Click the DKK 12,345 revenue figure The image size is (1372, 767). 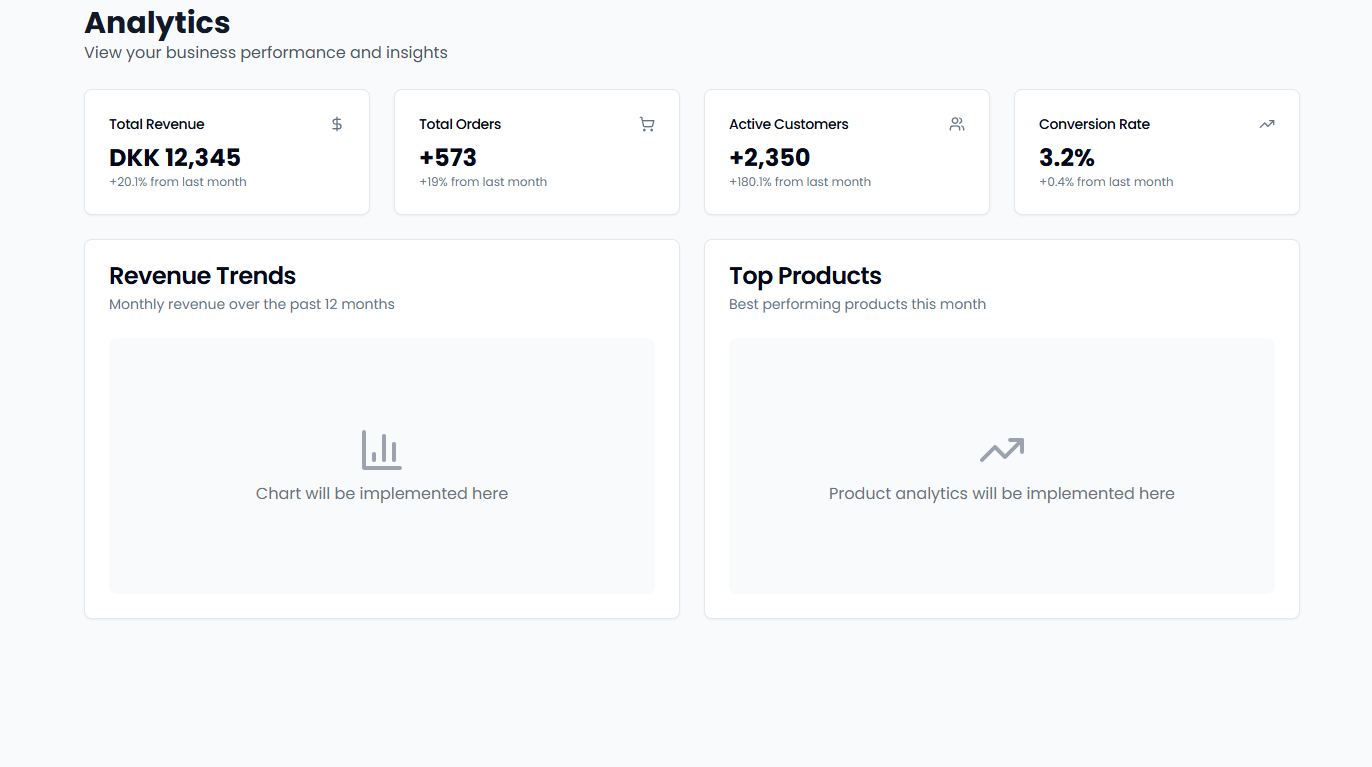click(174, 158)
